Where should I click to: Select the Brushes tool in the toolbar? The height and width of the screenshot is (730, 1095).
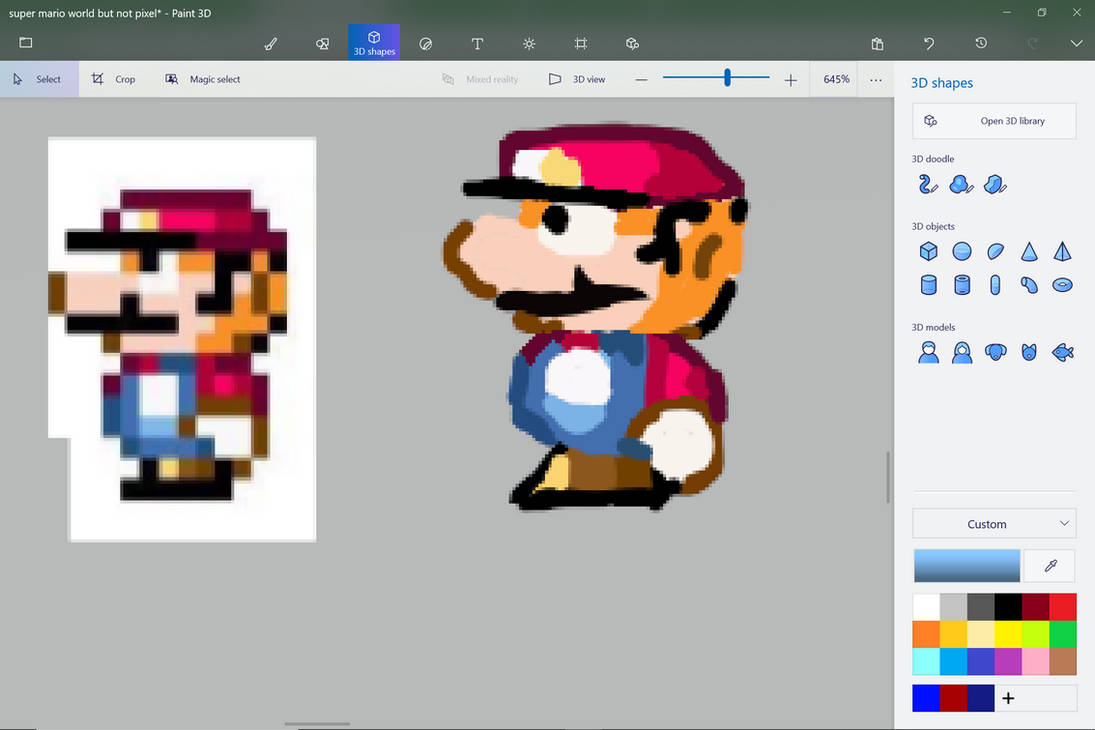(x=270, y=43)
